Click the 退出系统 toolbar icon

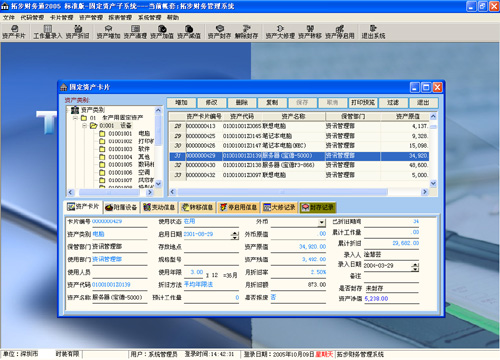373,32
